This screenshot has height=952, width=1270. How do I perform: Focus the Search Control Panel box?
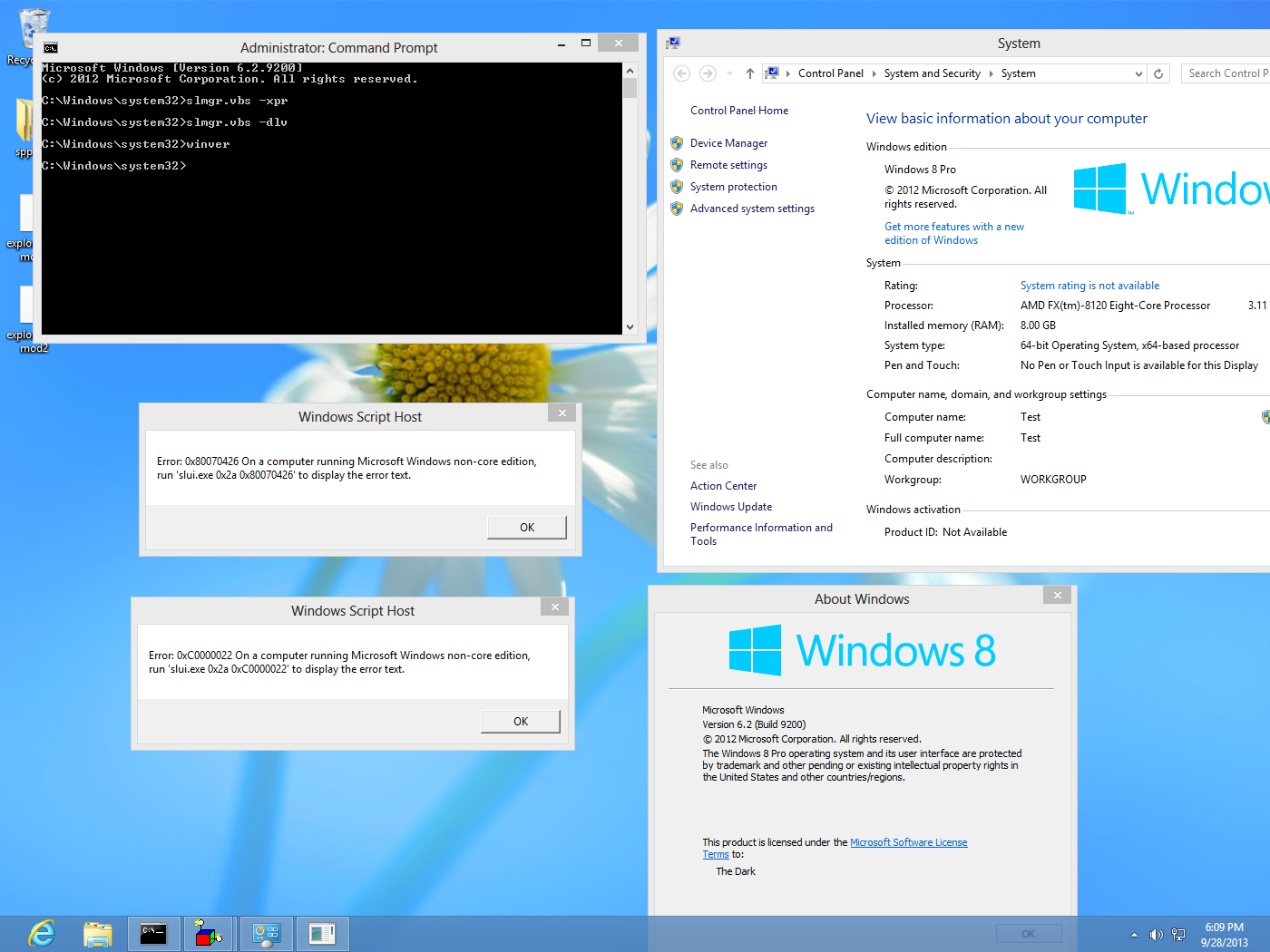tap(1226, 73)
